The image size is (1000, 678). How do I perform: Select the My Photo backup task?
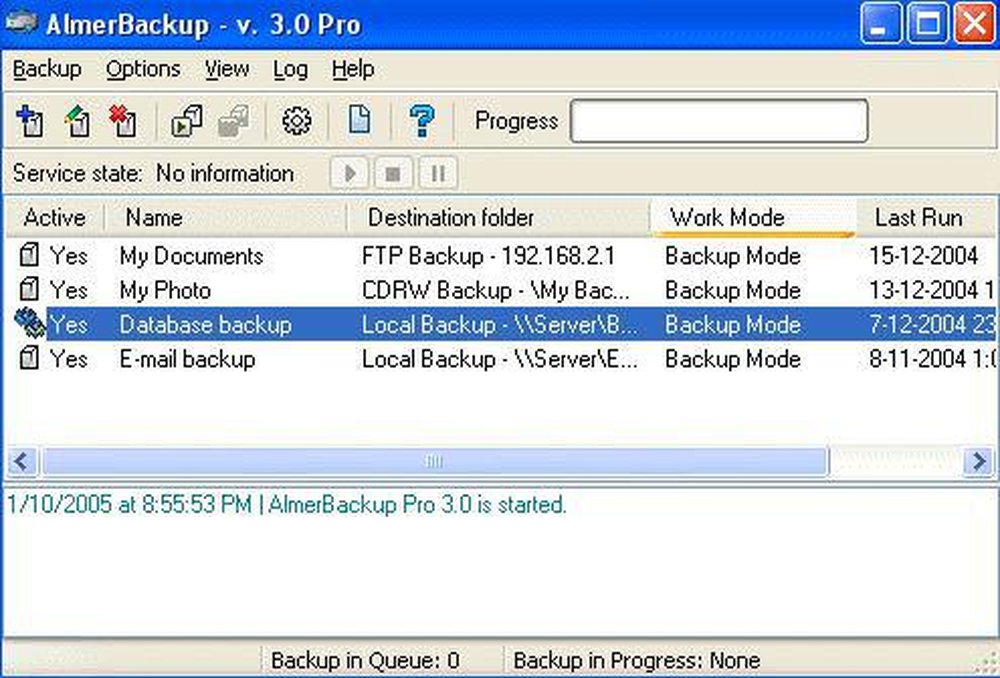(x=166, y=290)
